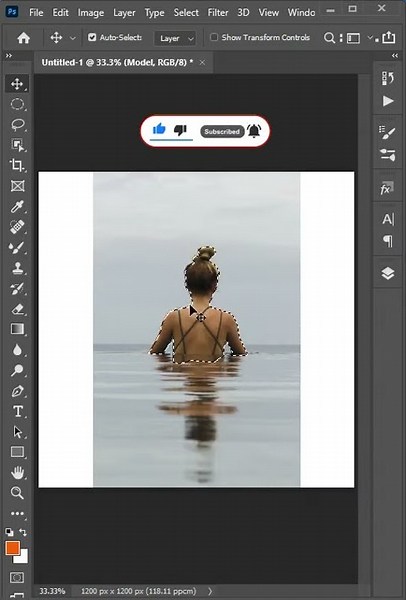This screenshot has width=406, height=600.
Task: Select the Move tool in the toolbox
Action: tap(17, 83)
